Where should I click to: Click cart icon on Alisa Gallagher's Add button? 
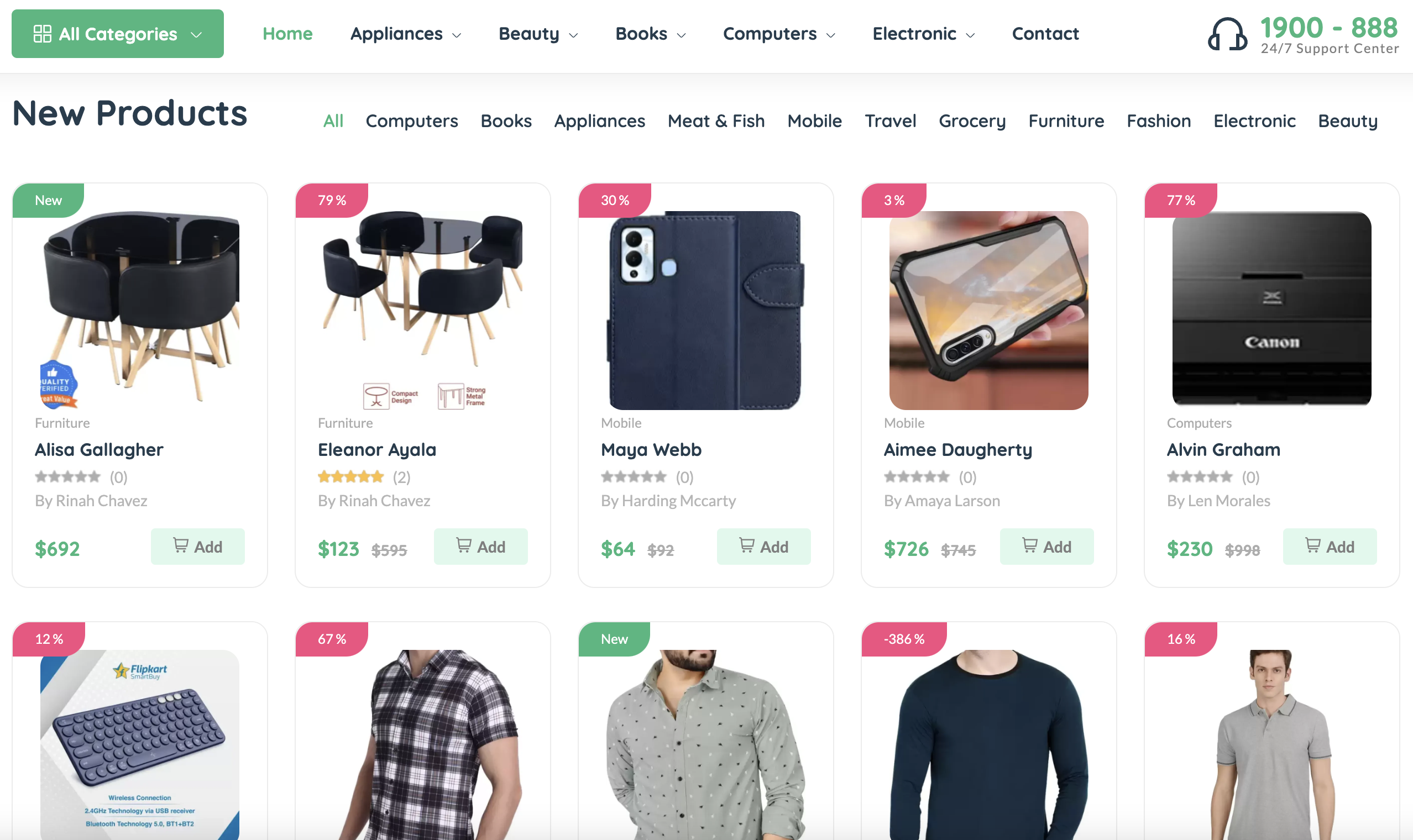(181, 545)
